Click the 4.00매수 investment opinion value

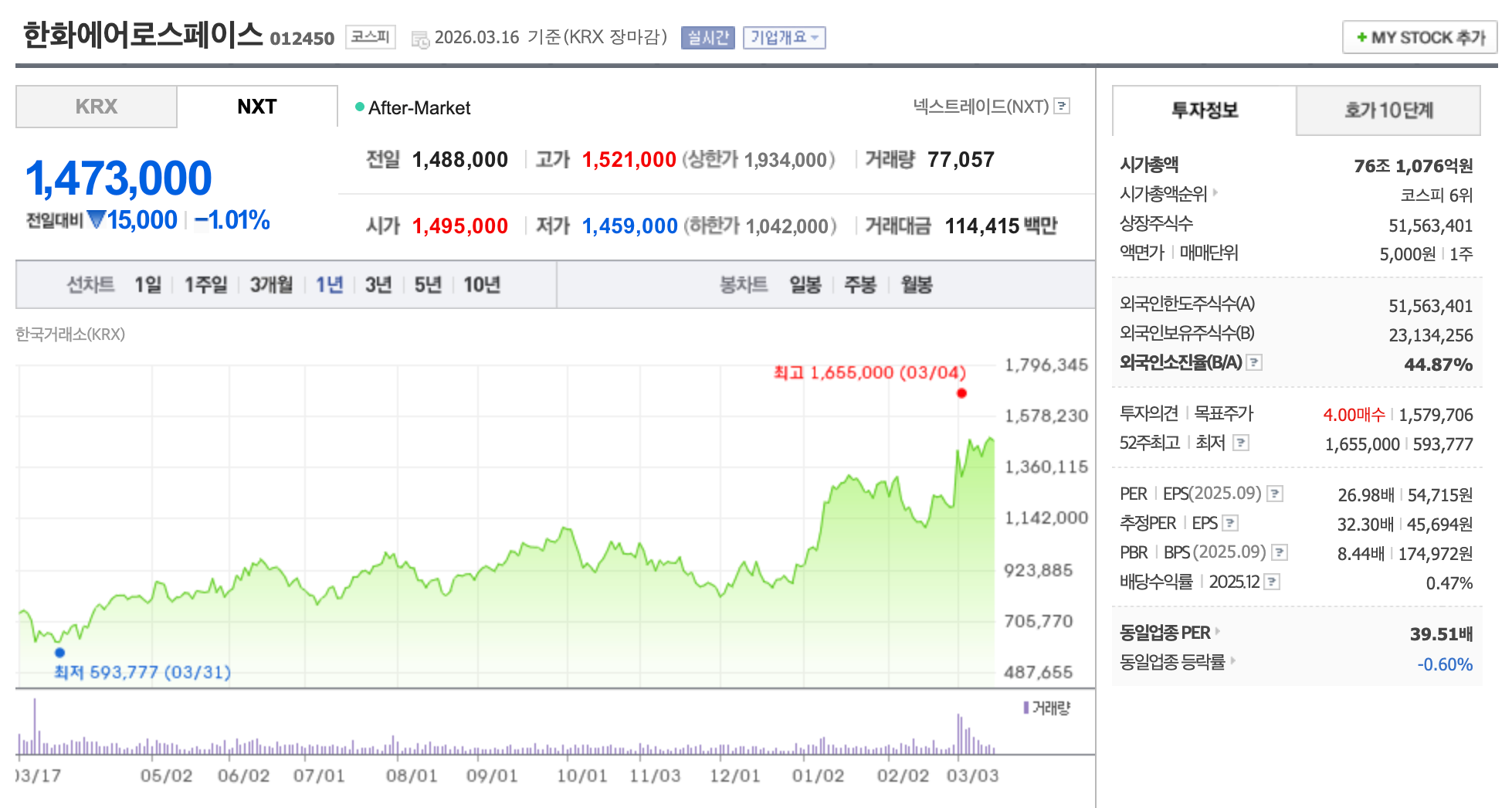click(x=1354, y=415)
